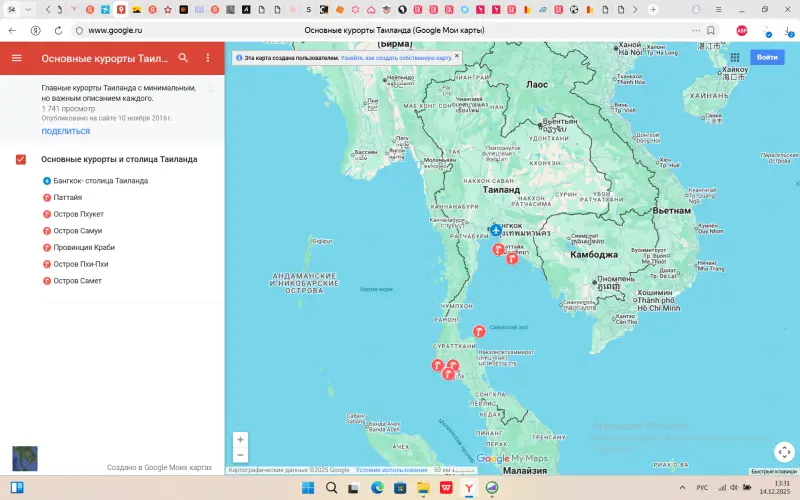Zoom out with the minus button
This screenshot has height=500, width=800.
point(240,455)
